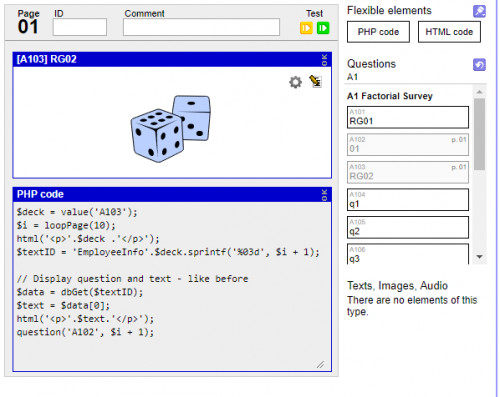Click the questions list scrollbar thumb
This screenshot has width=500, height=397.
(x=480, y=134)
